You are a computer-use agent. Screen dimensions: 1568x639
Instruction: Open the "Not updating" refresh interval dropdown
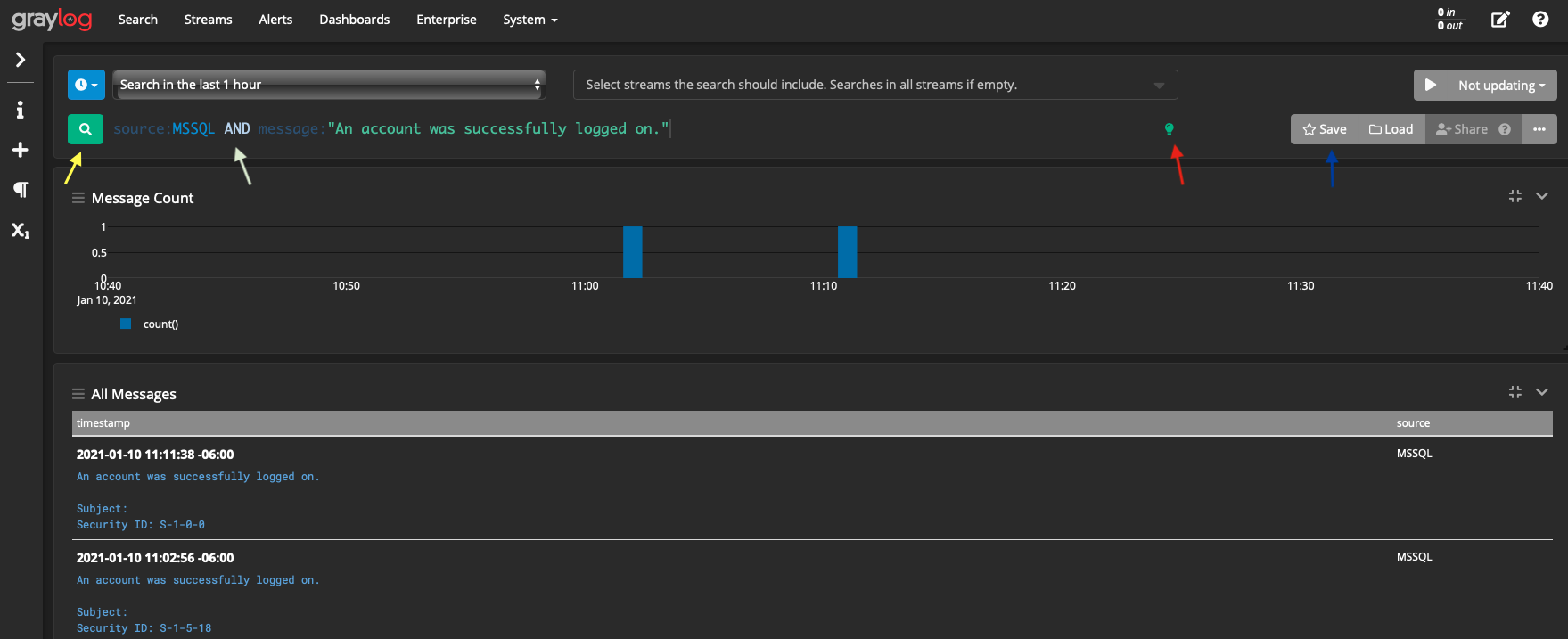click(1502, 86)
